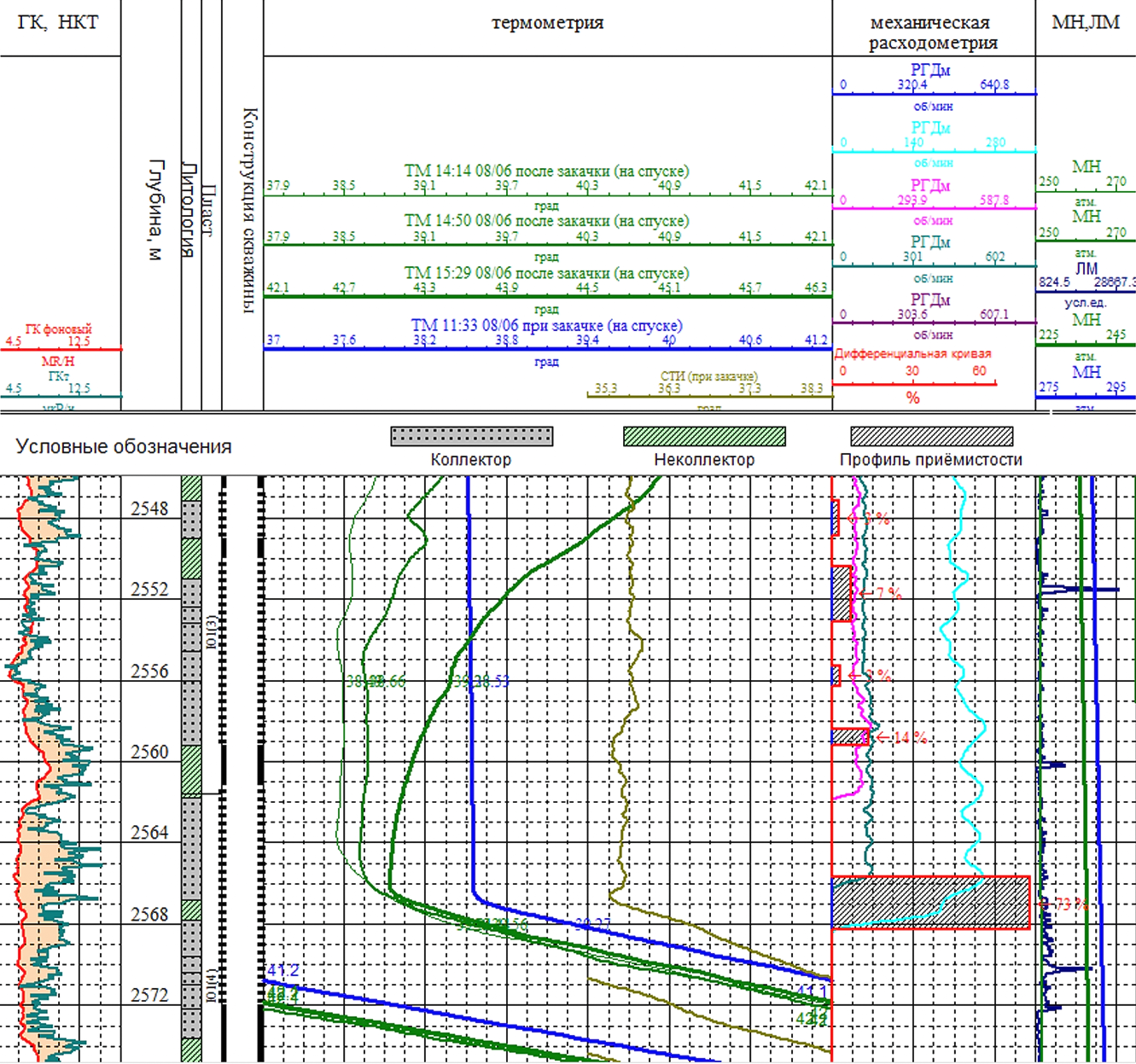The width and height of the screenshot is (1136, 1064).
Task: Click the hatched Профиль приёмистости legend swatch
Action: click(931, 437)
